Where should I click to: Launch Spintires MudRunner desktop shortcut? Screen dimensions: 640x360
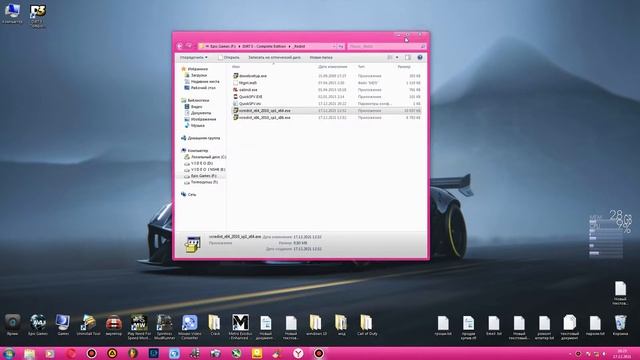tap(164, 327)
